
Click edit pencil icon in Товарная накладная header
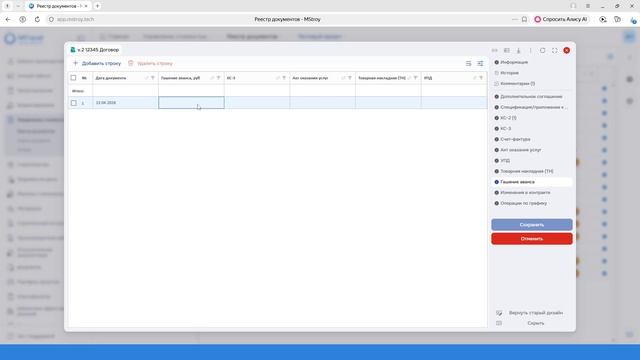point(409,78)
